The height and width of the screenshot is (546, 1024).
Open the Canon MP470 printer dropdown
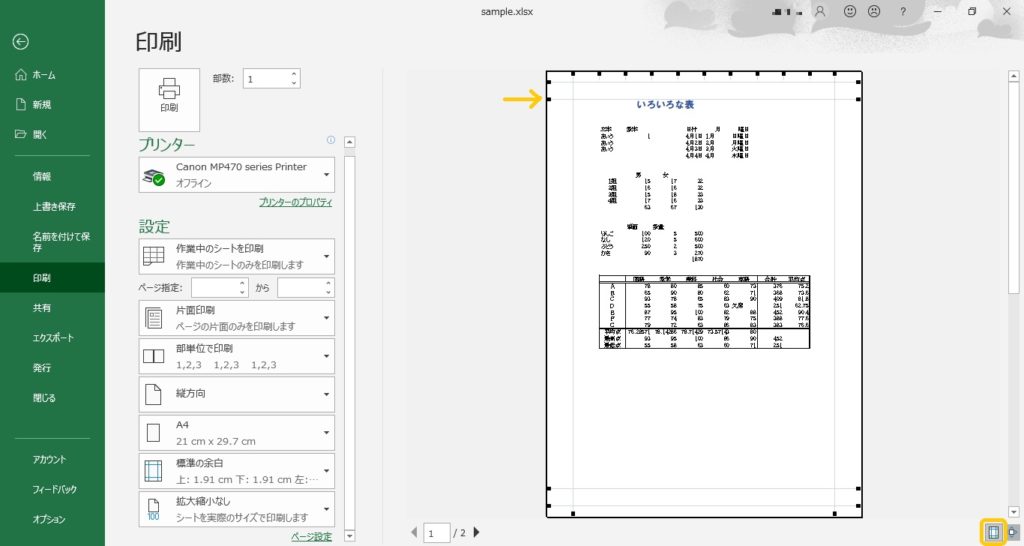[x=237, y=175]
